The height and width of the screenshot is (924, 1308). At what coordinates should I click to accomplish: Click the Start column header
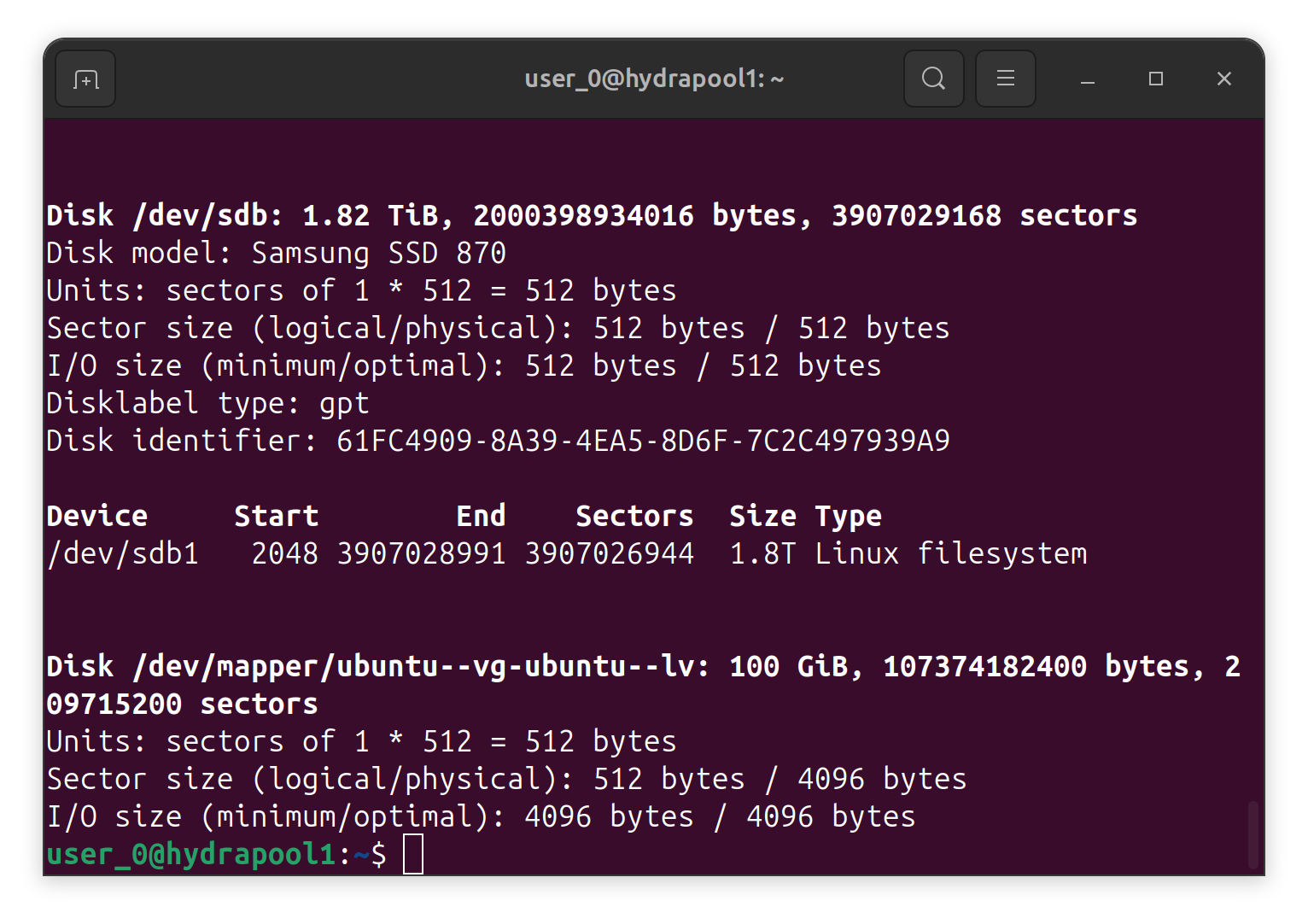click(x=276, y=516)
